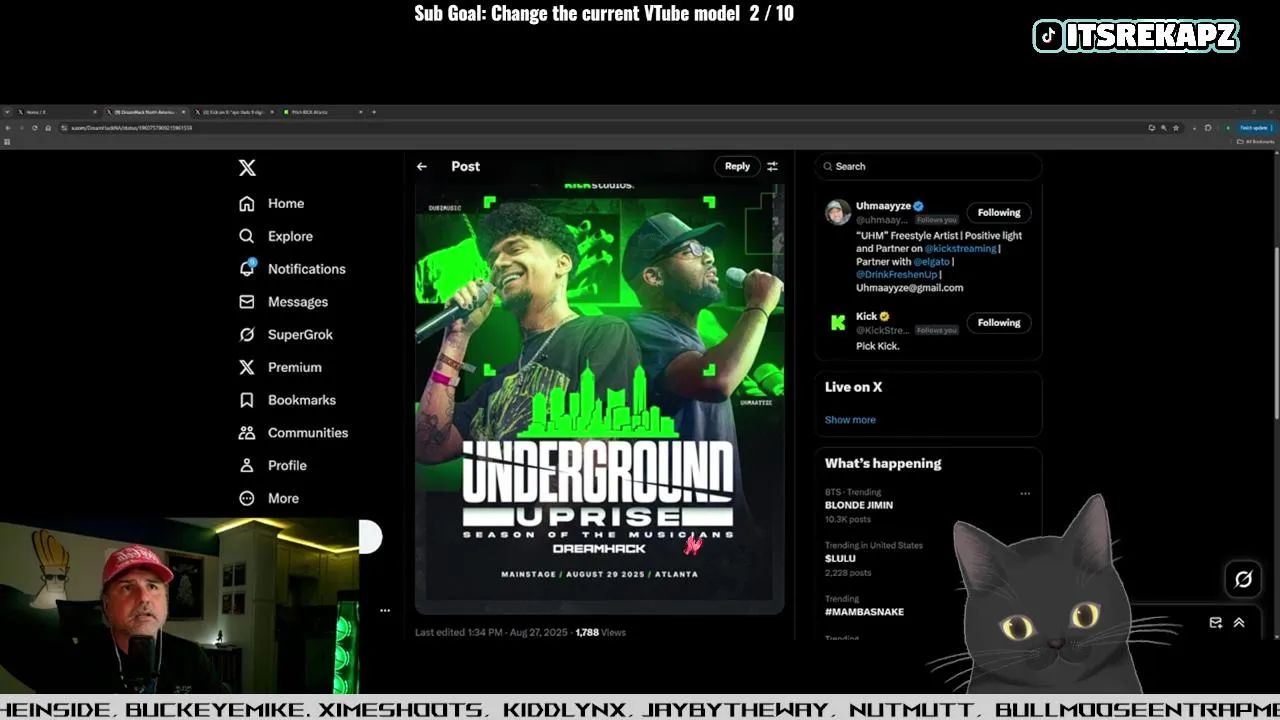The width and height of the screenshot is (1280, 720).
Task: Open the apps shortcut in bookmarks bar
Action: point(7,142)
